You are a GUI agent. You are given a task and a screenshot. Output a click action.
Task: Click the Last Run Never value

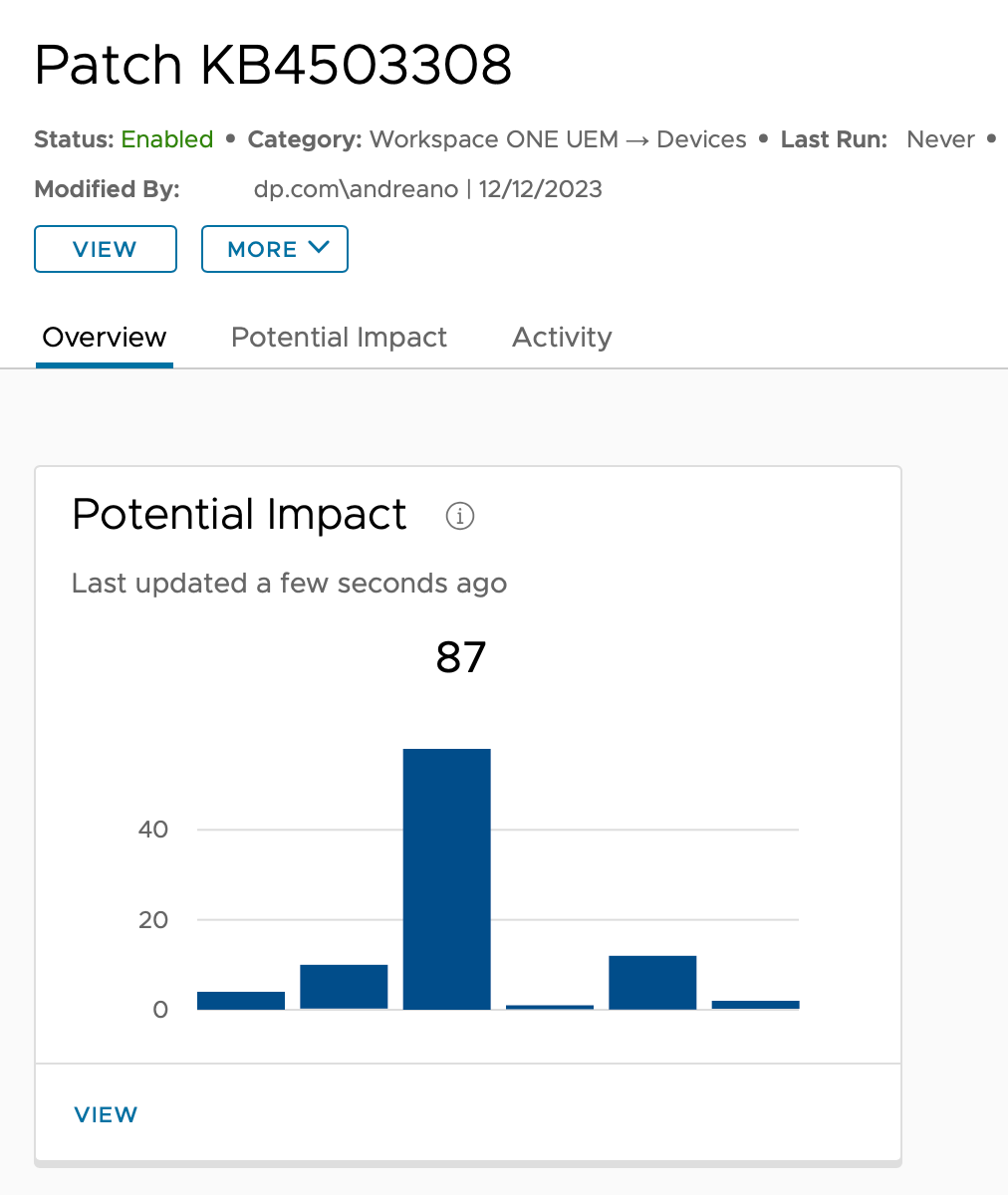tap(939, 139)
